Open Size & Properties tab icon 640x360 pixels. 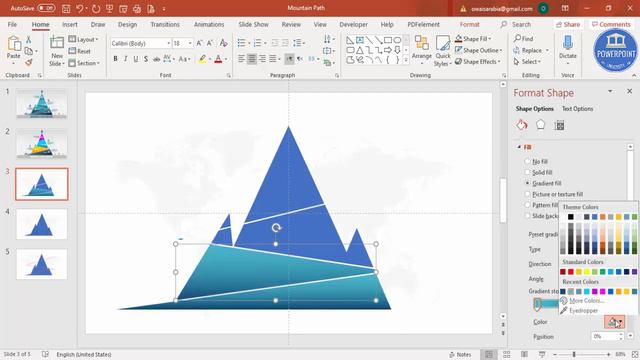click(x=560, y=126)
